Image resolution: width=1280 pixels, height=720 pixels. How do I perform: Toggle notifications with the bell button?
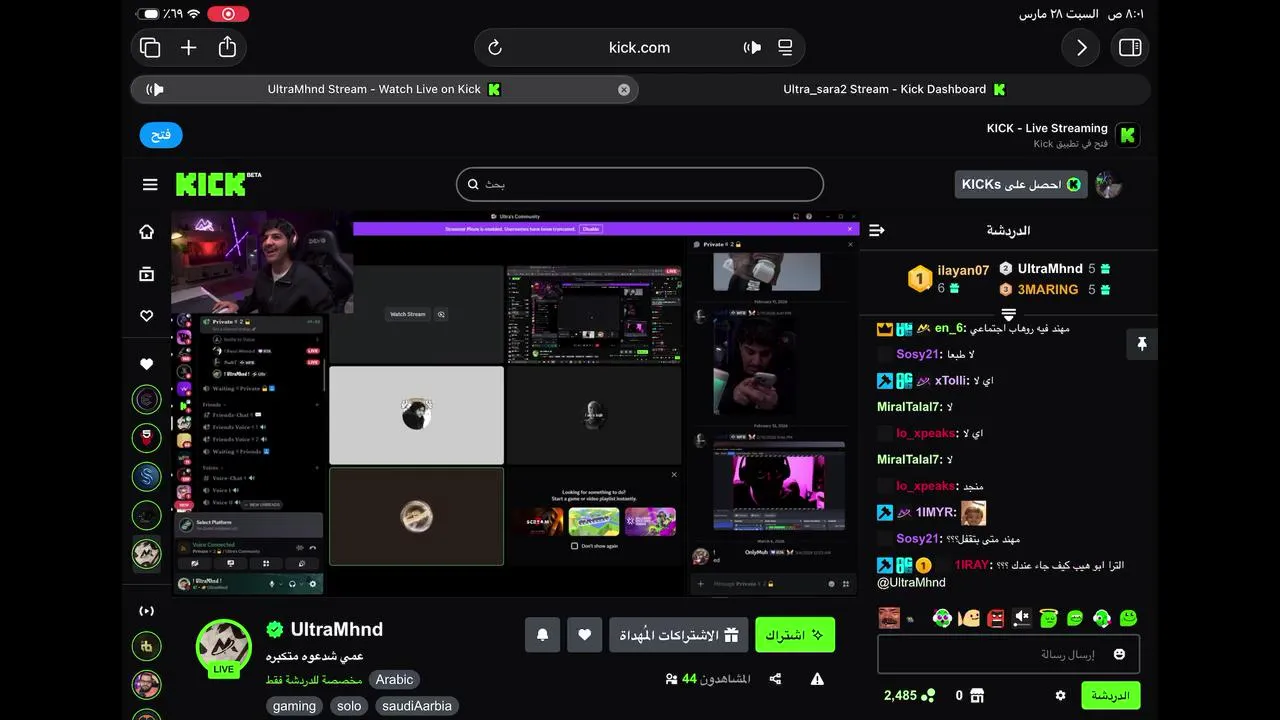(x=542, y=635)
